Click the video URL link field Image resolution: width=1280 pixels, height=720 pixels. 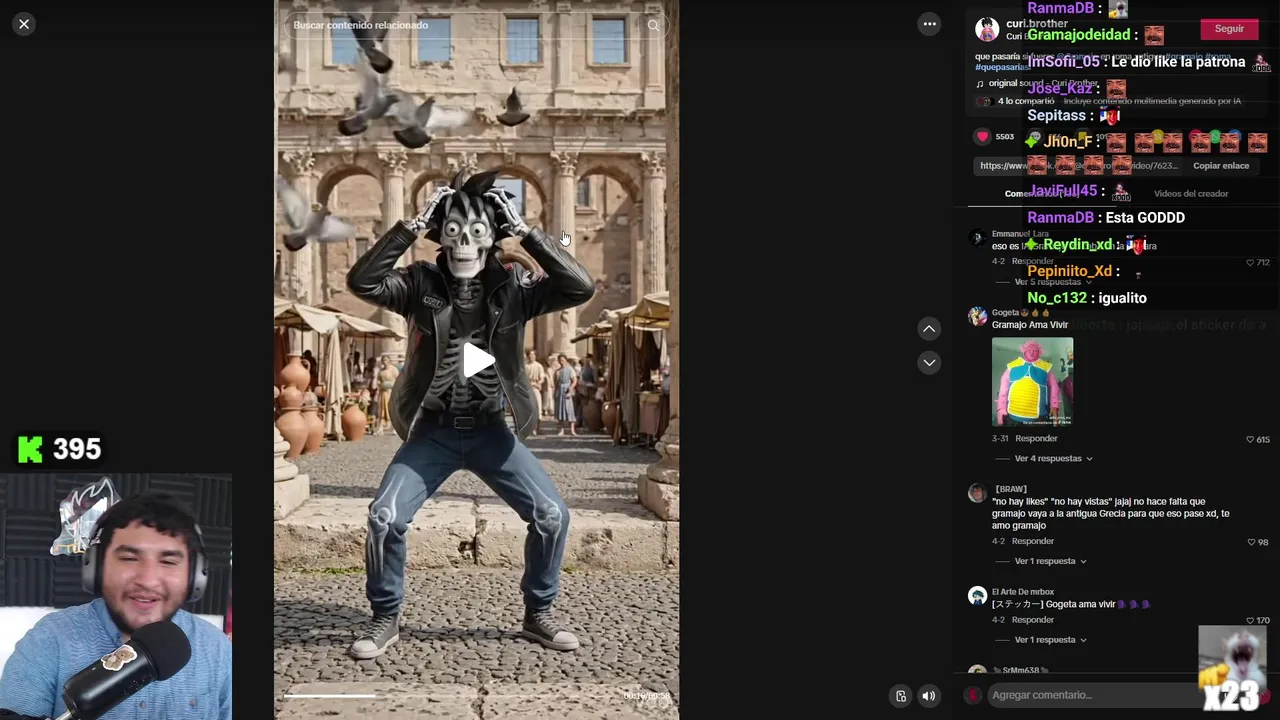[1080, 166]
